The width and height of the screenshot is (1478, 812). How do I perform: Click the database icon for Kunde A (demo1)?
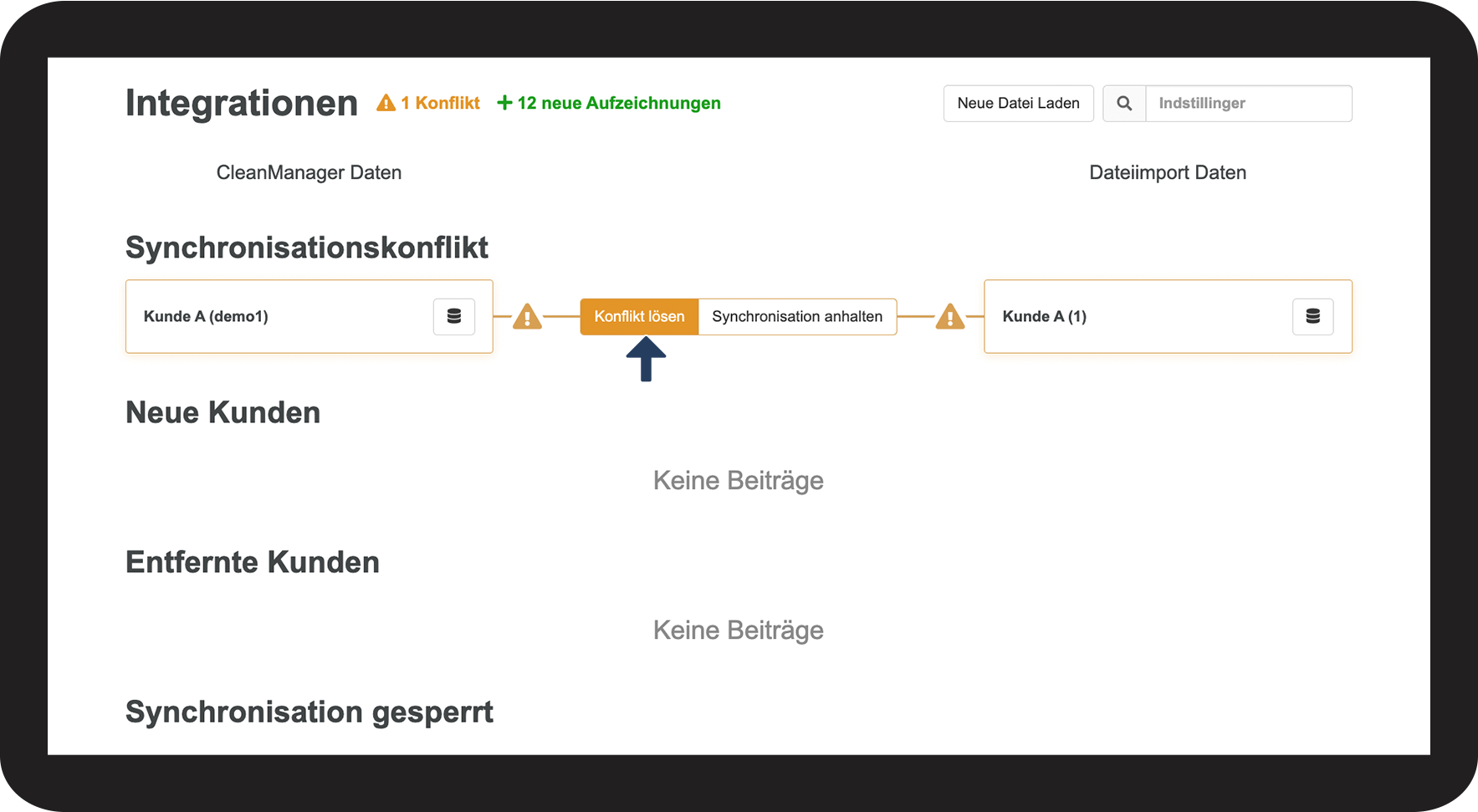(454, 316)
